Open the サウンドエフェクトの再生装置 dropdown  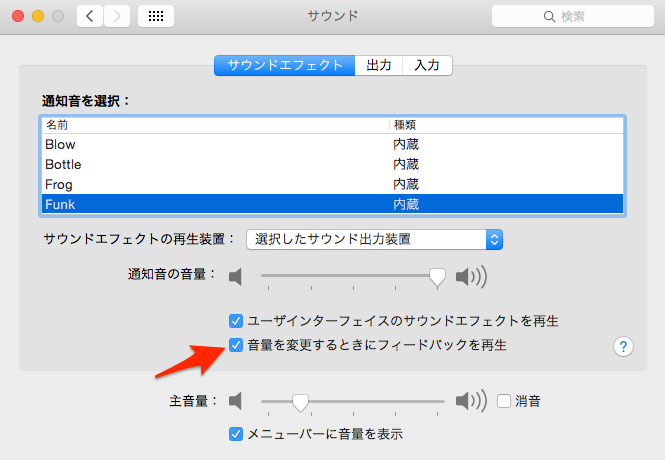tap(374, 240)
